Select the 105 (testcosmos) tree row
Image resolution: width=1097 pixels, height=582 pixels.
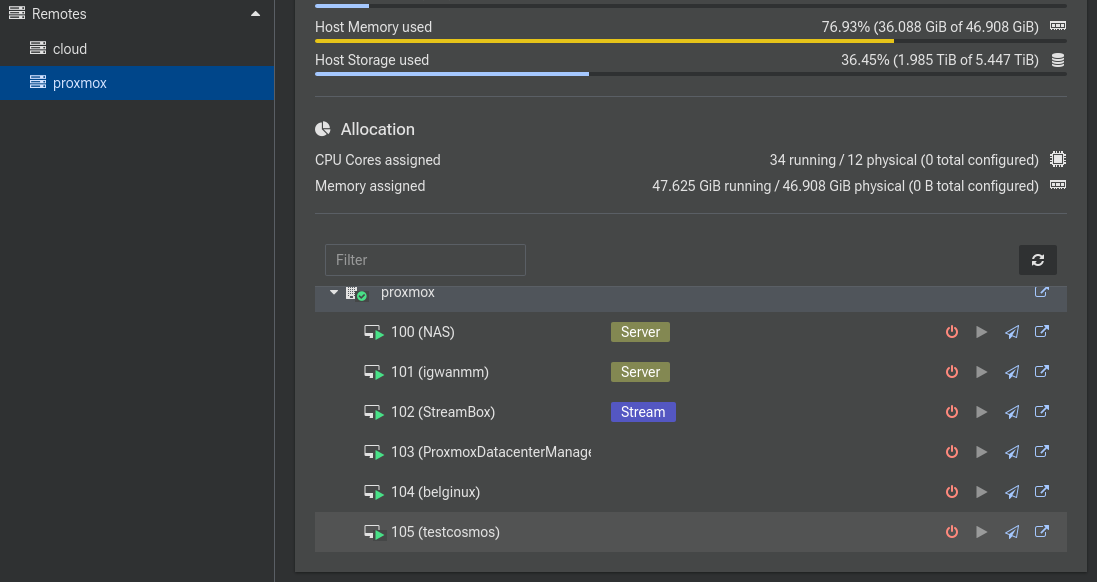[x=691, y=532]
